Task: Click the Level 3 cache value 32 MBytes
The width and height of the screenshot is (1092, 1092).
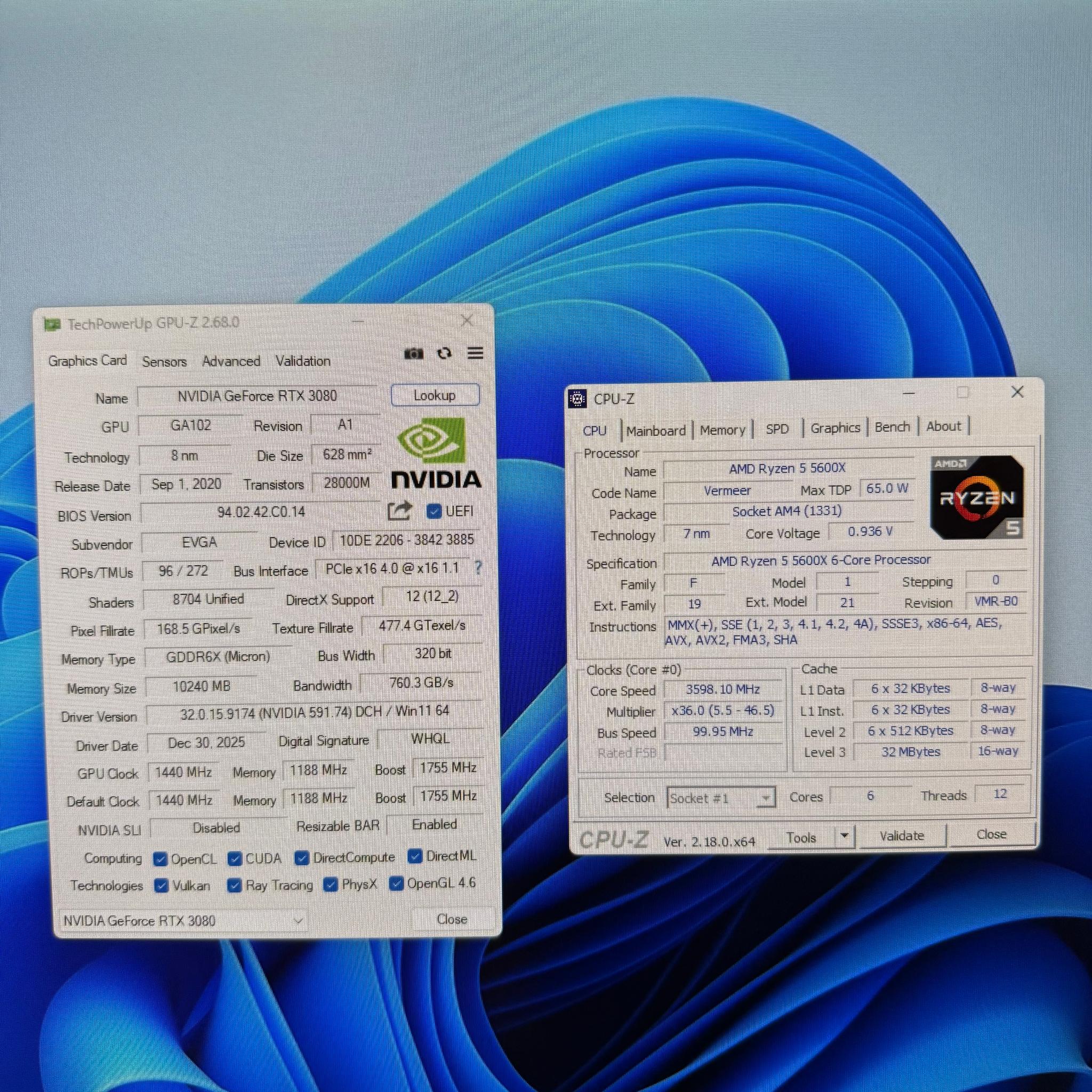Action: pos(911,752)
